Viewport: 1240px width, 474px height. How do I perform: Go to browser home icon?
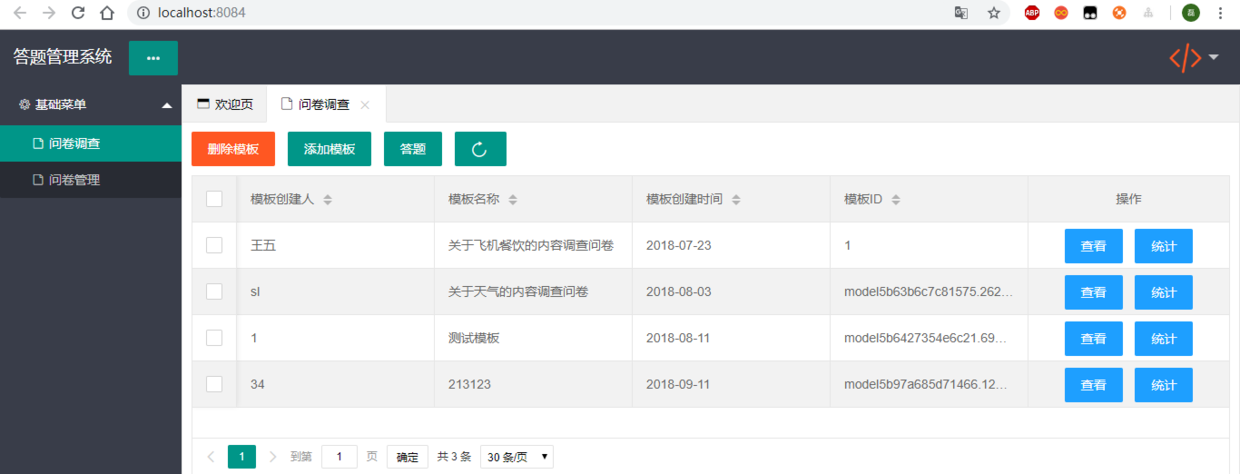click(x=107, y=13)
